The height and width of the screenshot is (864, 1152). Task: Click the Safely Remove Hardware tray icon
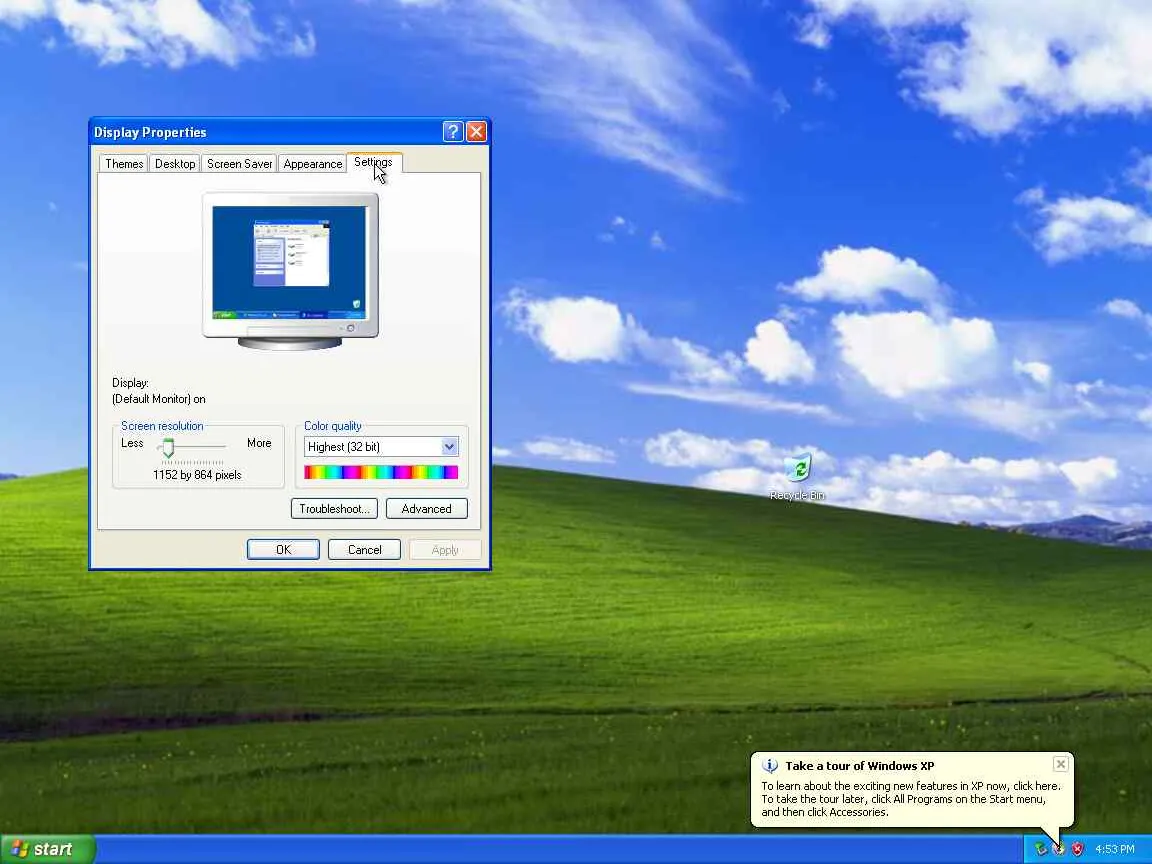1040,849
